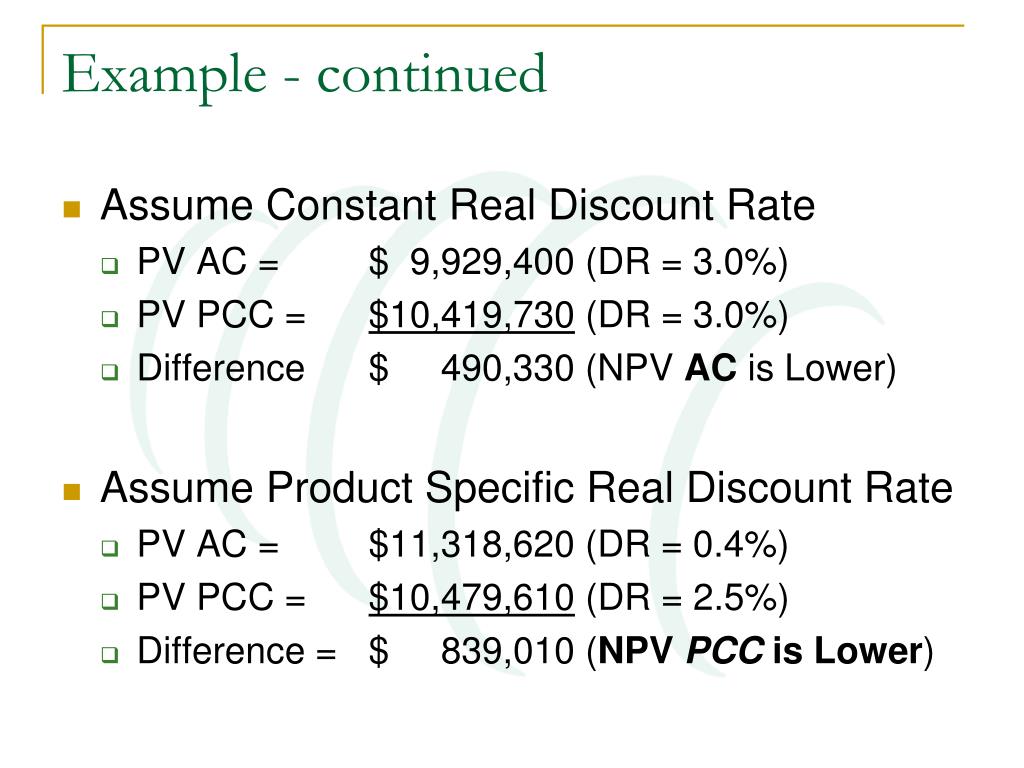Click the '(DR = 0.4%)' text
Screen dimensions: 1024x768
(688, 545)
